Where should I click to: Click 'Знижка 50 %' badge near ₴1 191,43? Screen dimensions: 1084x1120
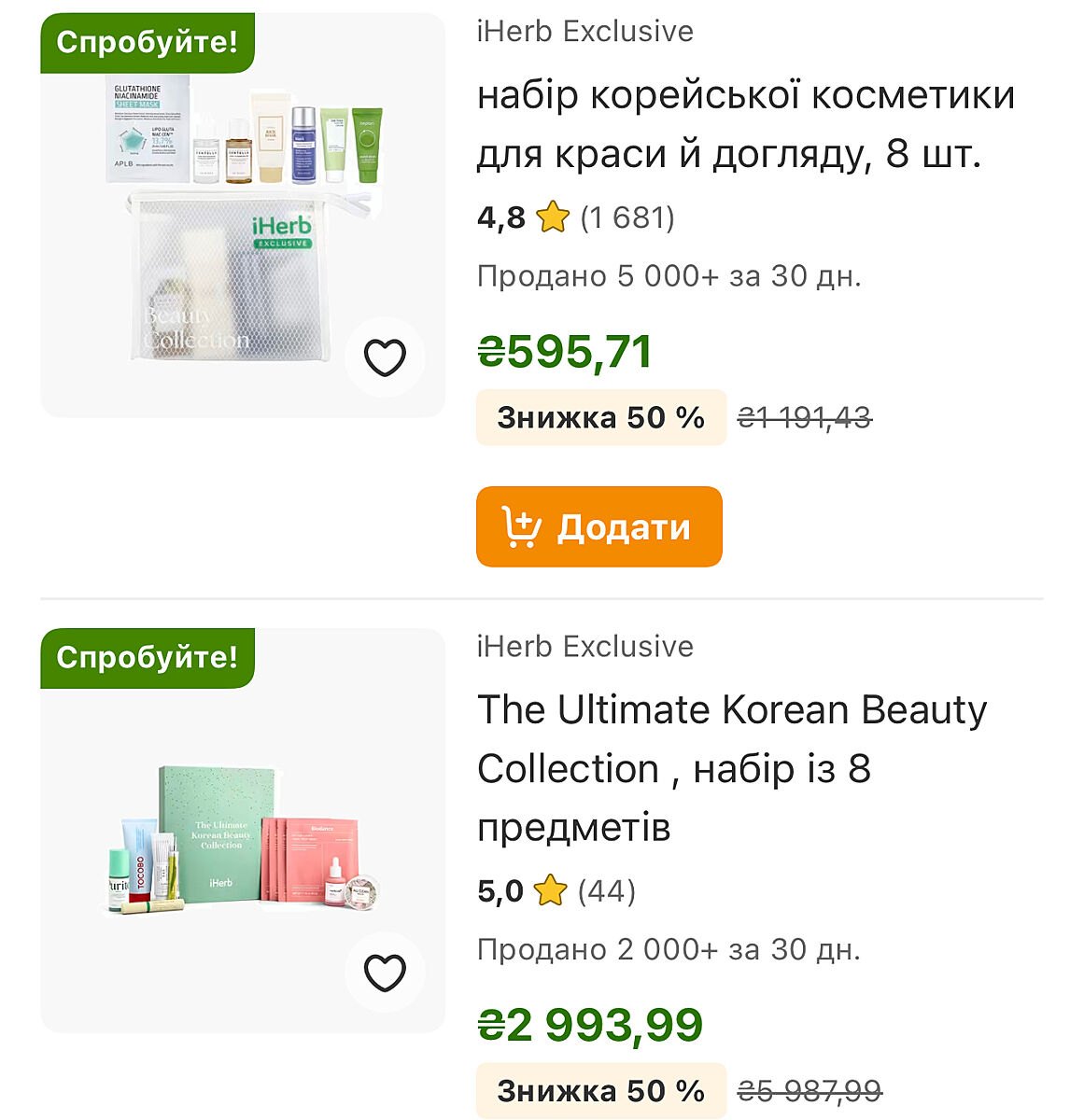[600, 417]
